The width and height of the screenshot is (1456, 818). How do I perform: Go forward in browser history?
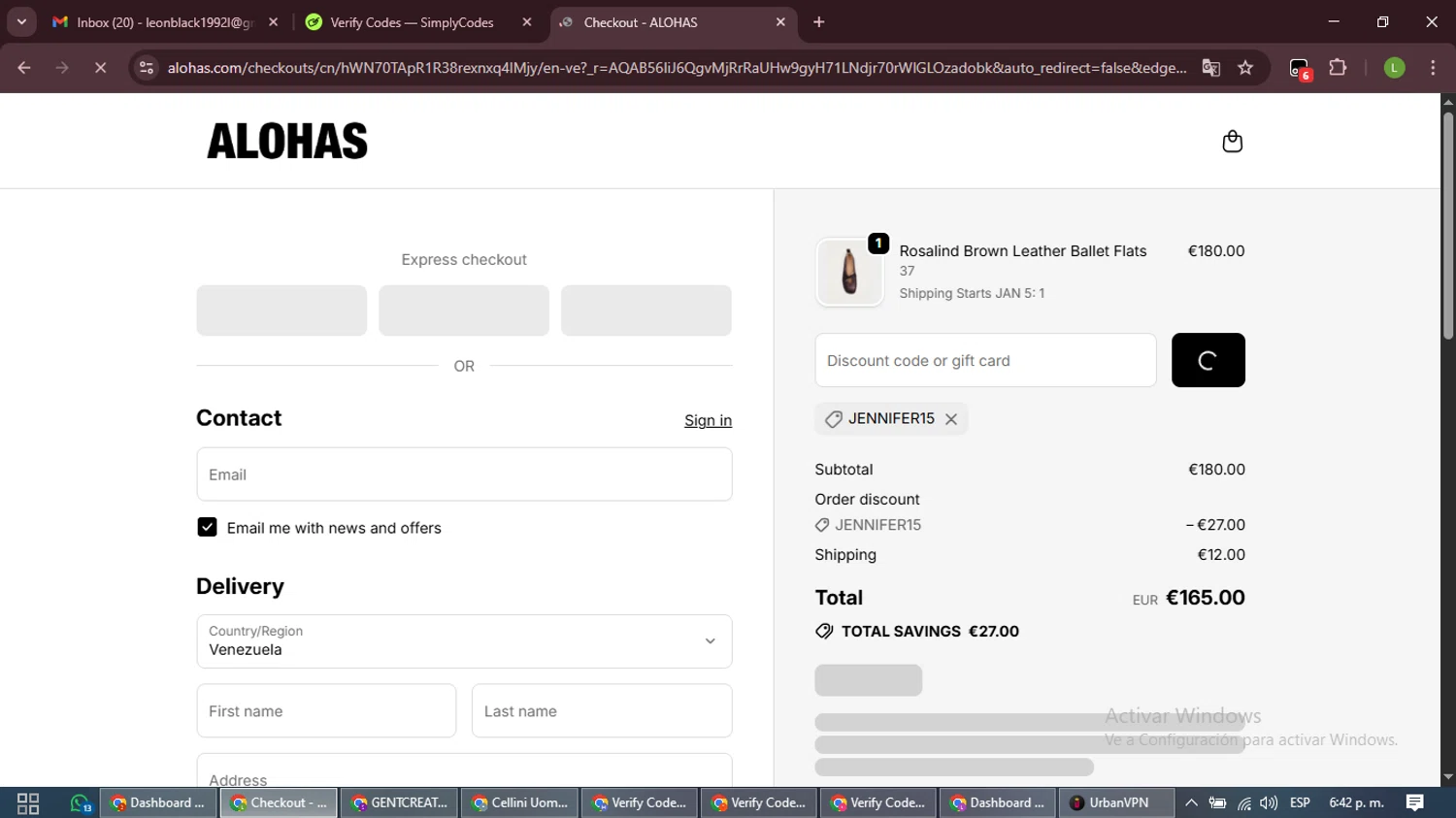pyautogui.click(x=62, y=68)
